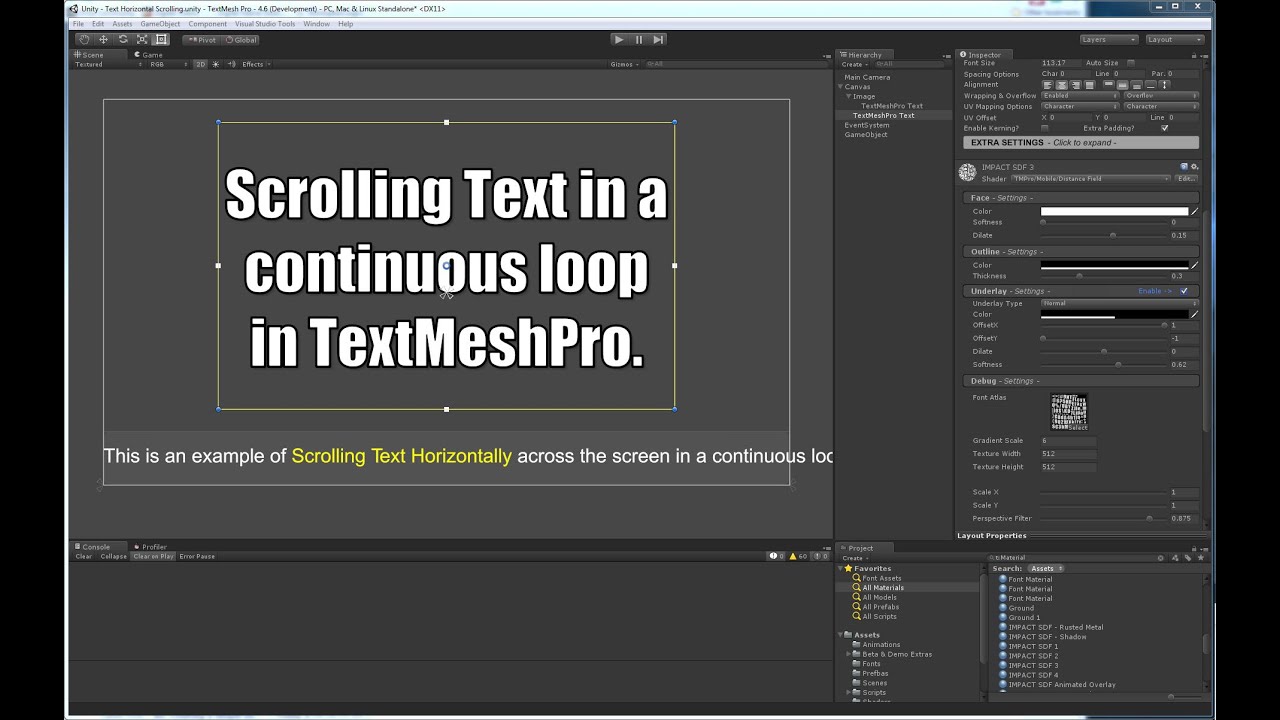This screenshot has width=1280, height=720.
Task: Click Search by Type icon in Project panel
Action: (x=1175, y=558)
